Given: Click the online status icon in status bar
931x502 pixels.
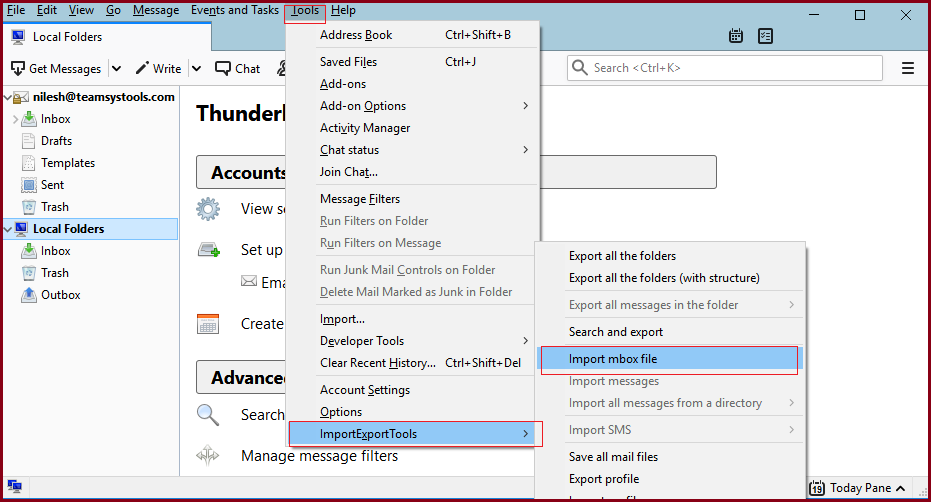Looking at the screenshot, I should pyautogui.click(x=15, y=487).
